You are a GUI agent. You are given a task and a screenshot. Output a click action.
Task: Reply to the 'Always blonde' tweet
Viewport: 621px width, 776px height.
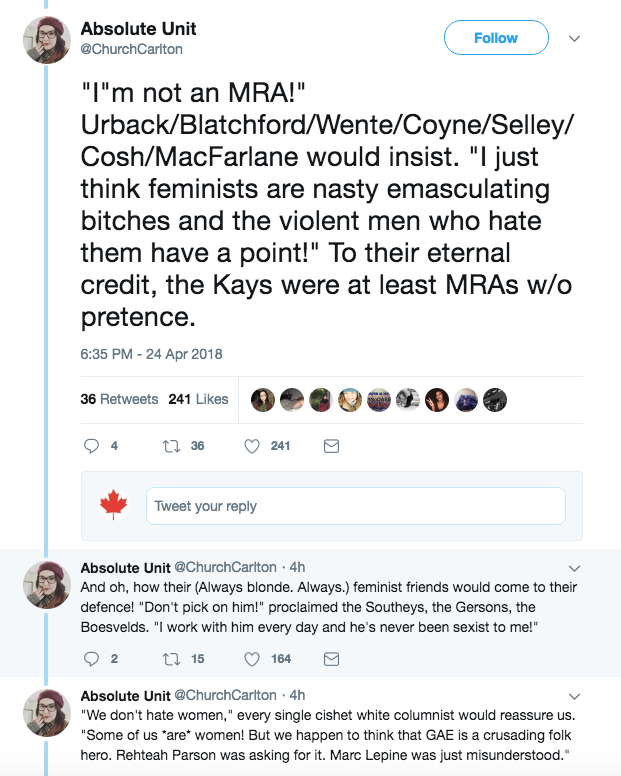(90, 658)
